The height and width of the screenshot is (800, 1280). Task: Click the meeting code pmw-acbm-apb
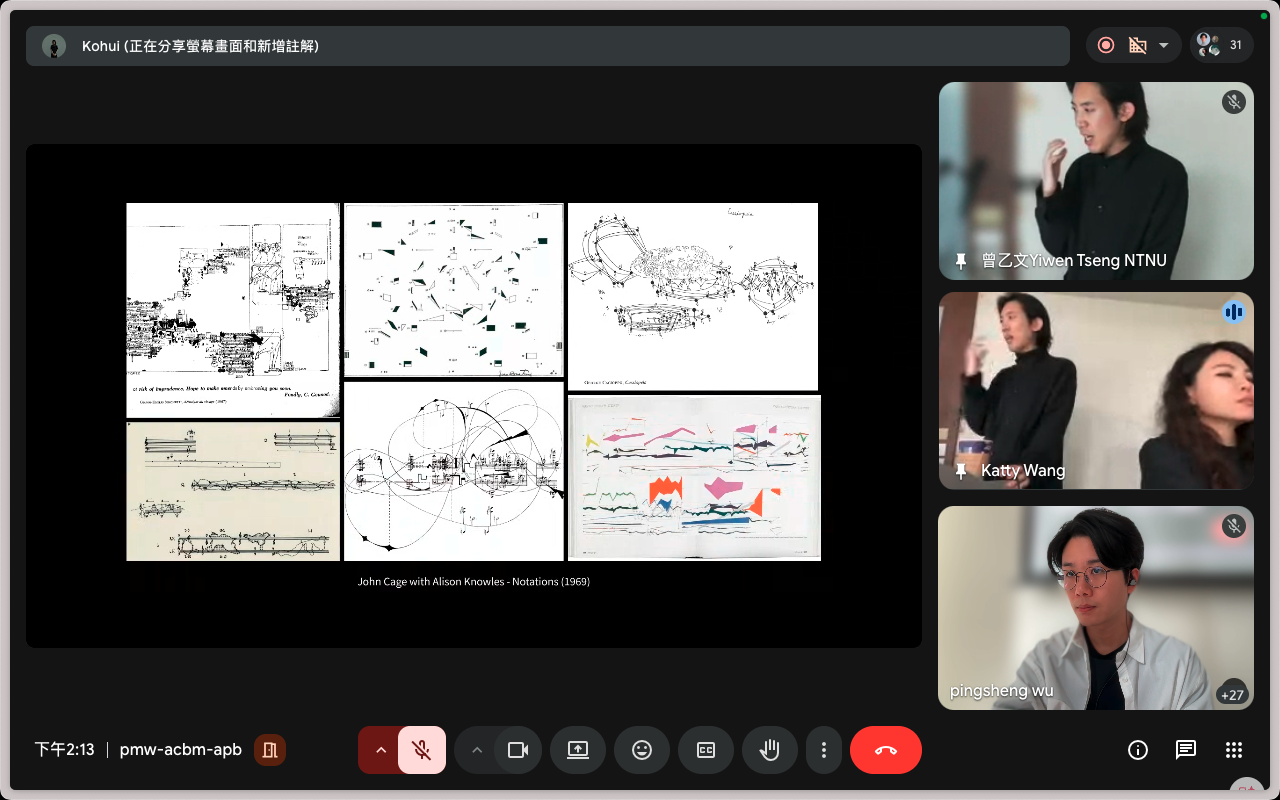[181, 750]
